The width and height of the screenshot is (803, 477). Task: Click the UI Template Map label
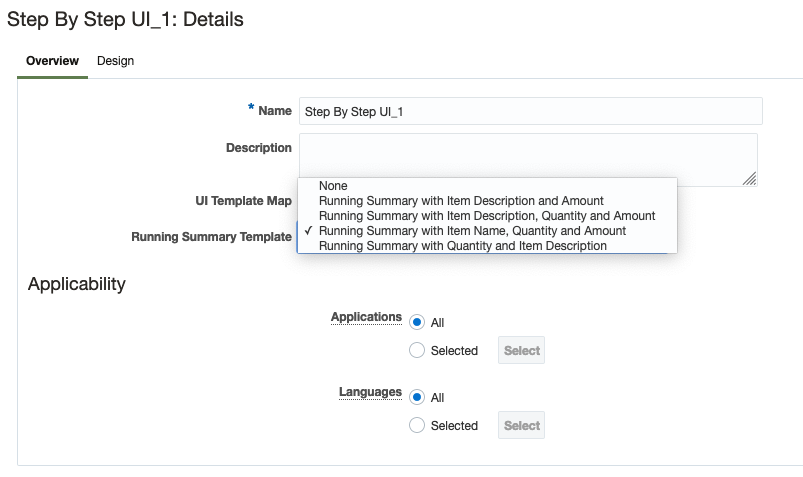[x=243, y=201]
